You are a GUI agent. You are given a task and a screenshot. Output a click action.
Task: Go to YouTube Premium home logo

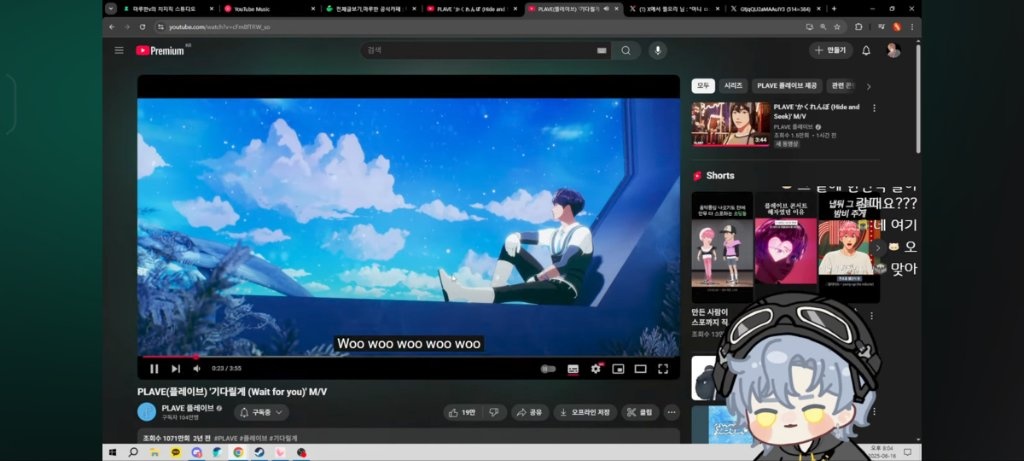[162, 50]
